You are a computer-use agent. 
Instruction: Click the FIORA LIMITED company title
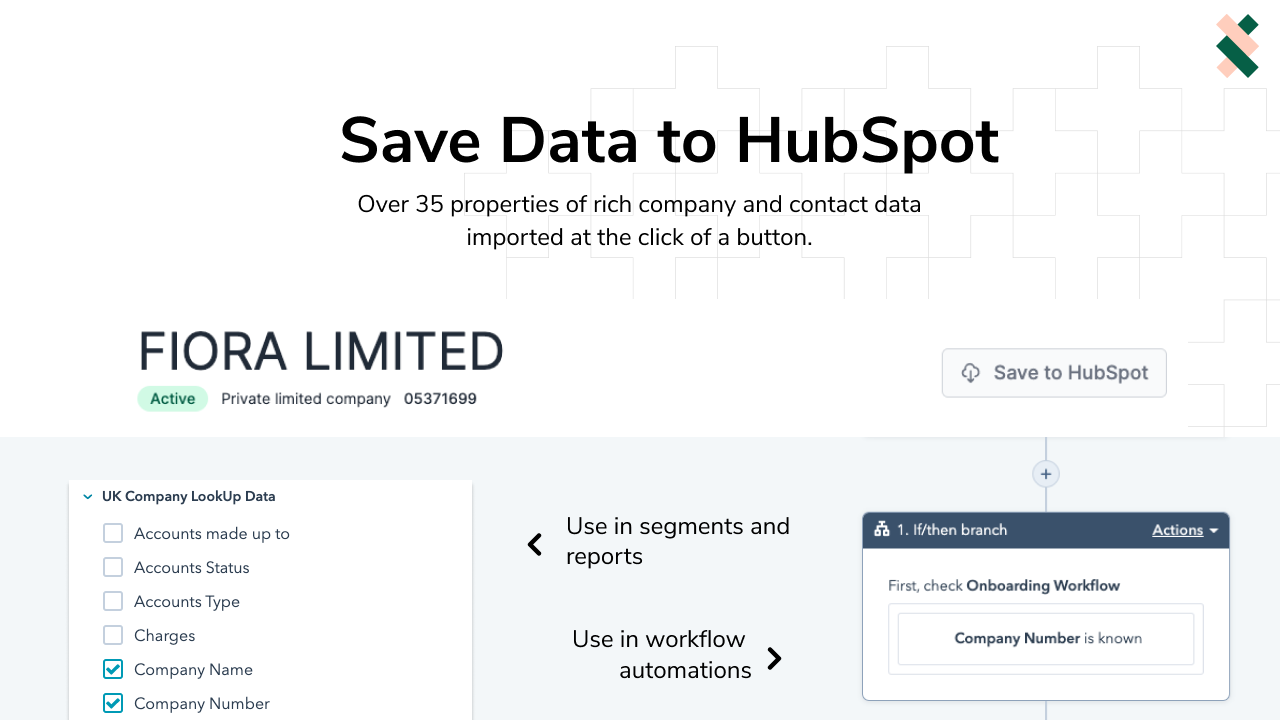coord(321,352)
